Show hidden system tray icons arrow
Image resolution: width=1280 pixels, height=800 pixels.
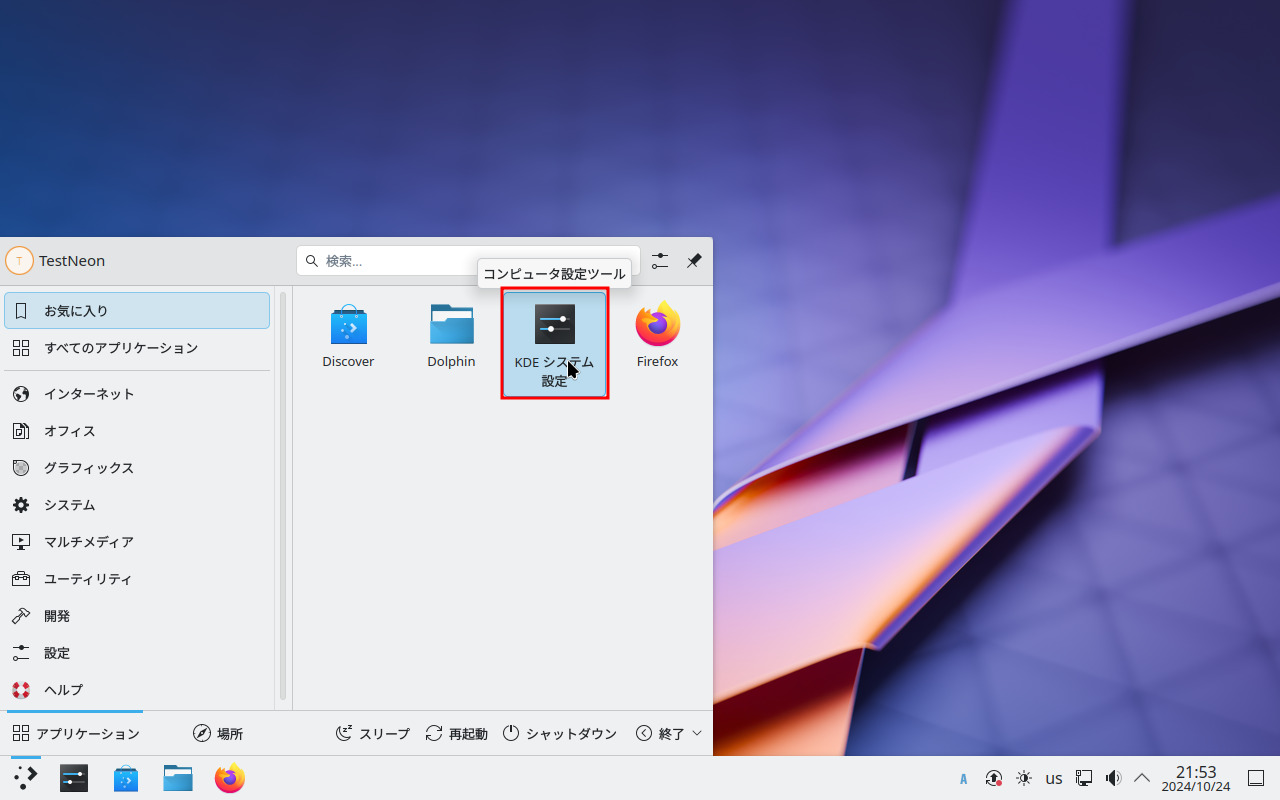pyautogui.click(x=1142, y=778)
